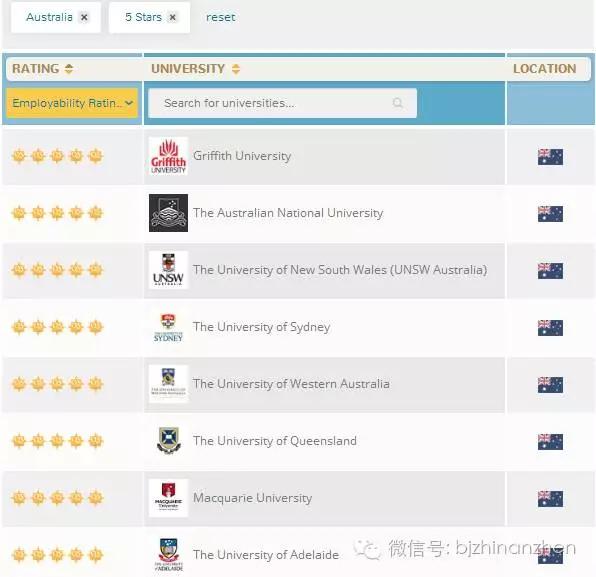Click the flag in University of Sydney row
Screen dimensions: 596x577
[550, 328]
